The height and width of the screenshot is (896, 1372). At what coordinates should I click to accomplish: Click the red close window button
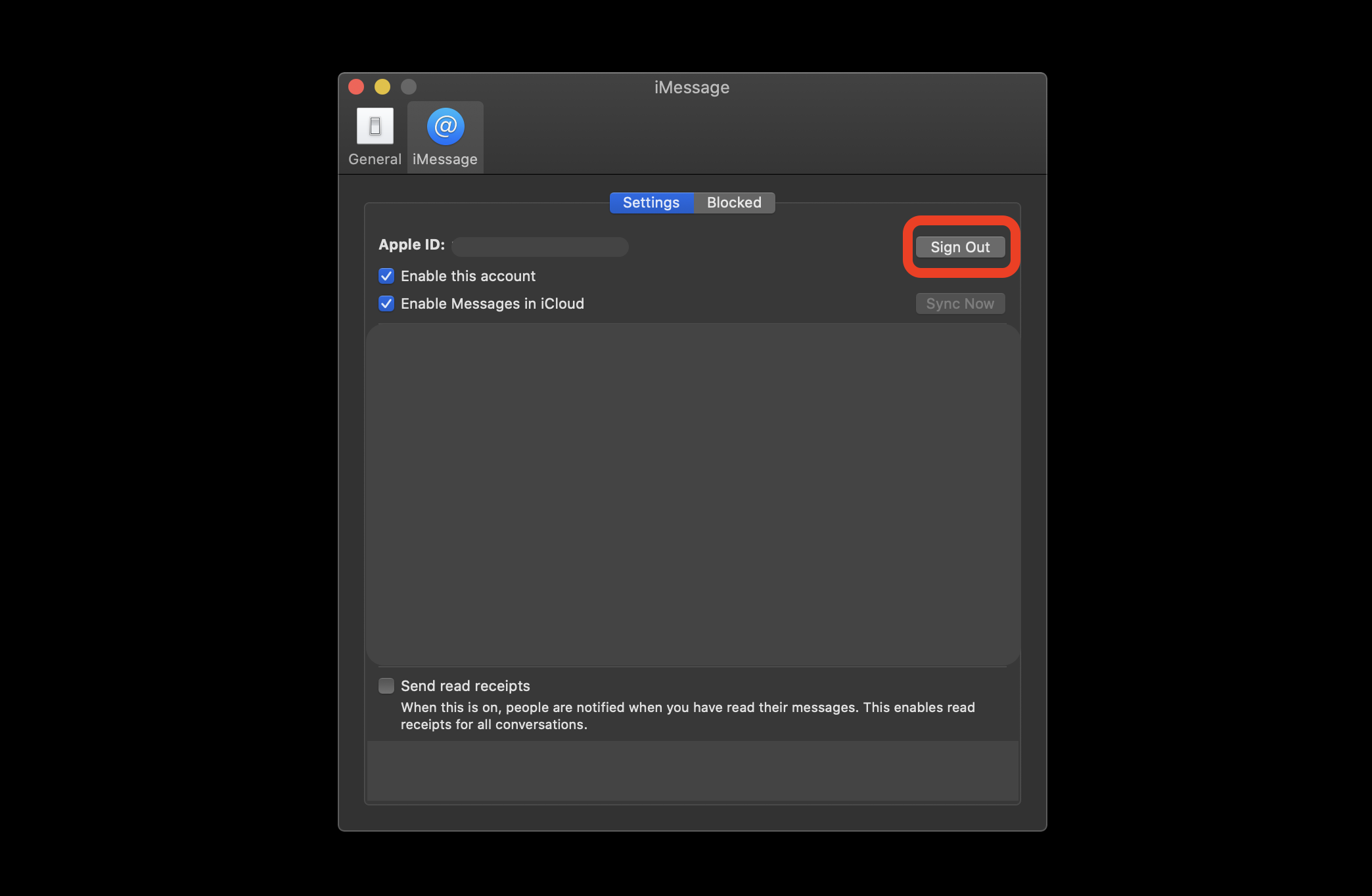tap(357, 87)
